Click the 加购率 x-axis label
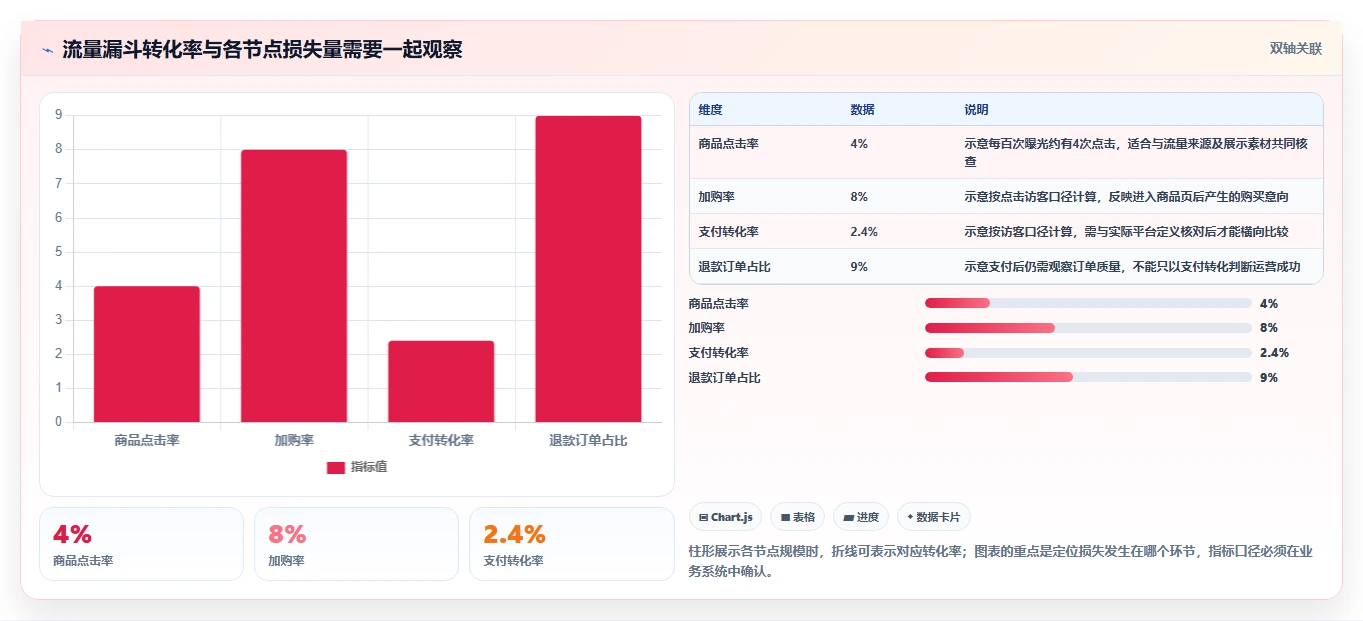The image size is (1363, 621). [x=294, y=440]
